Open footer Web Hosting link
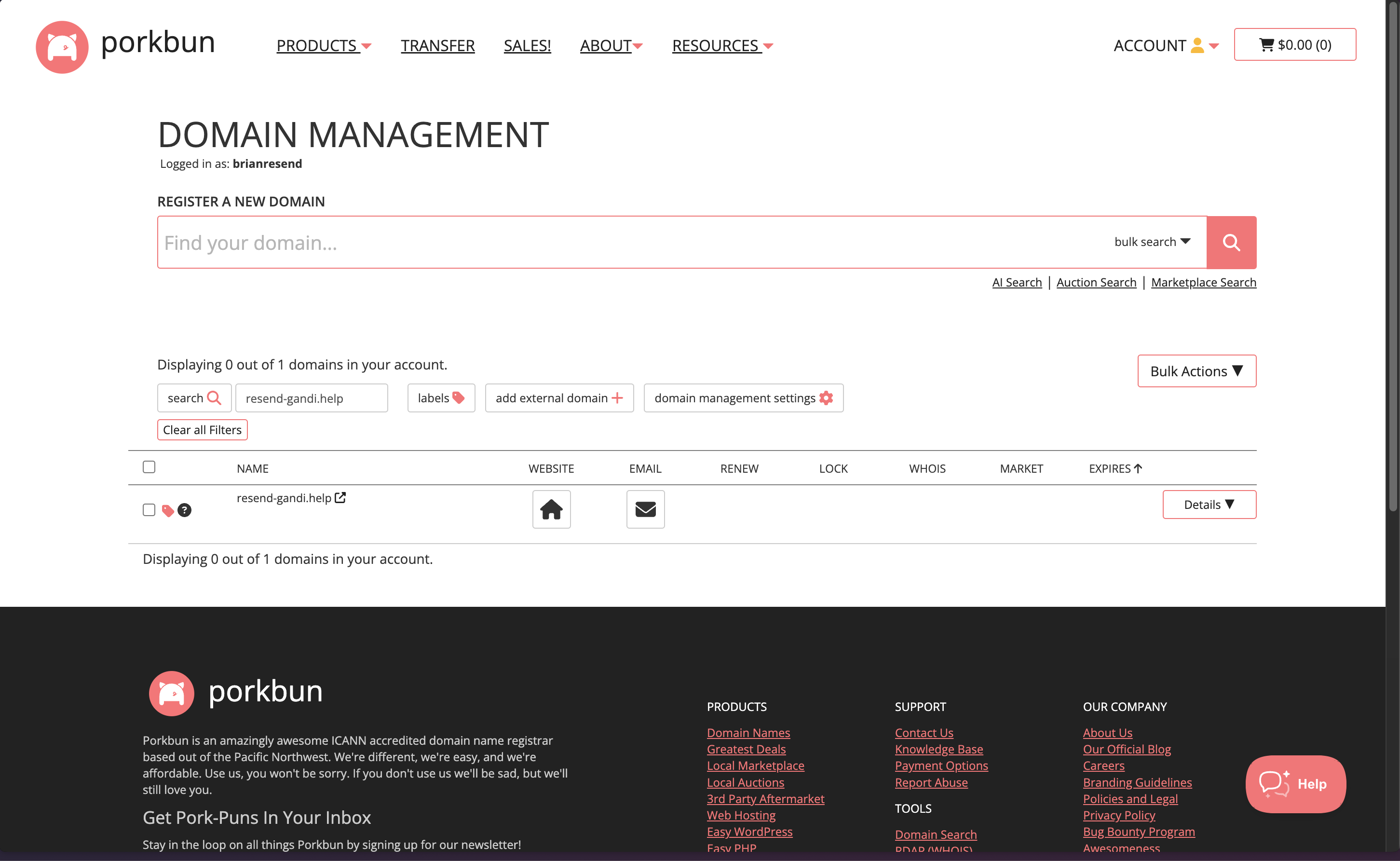 (741, 816)
